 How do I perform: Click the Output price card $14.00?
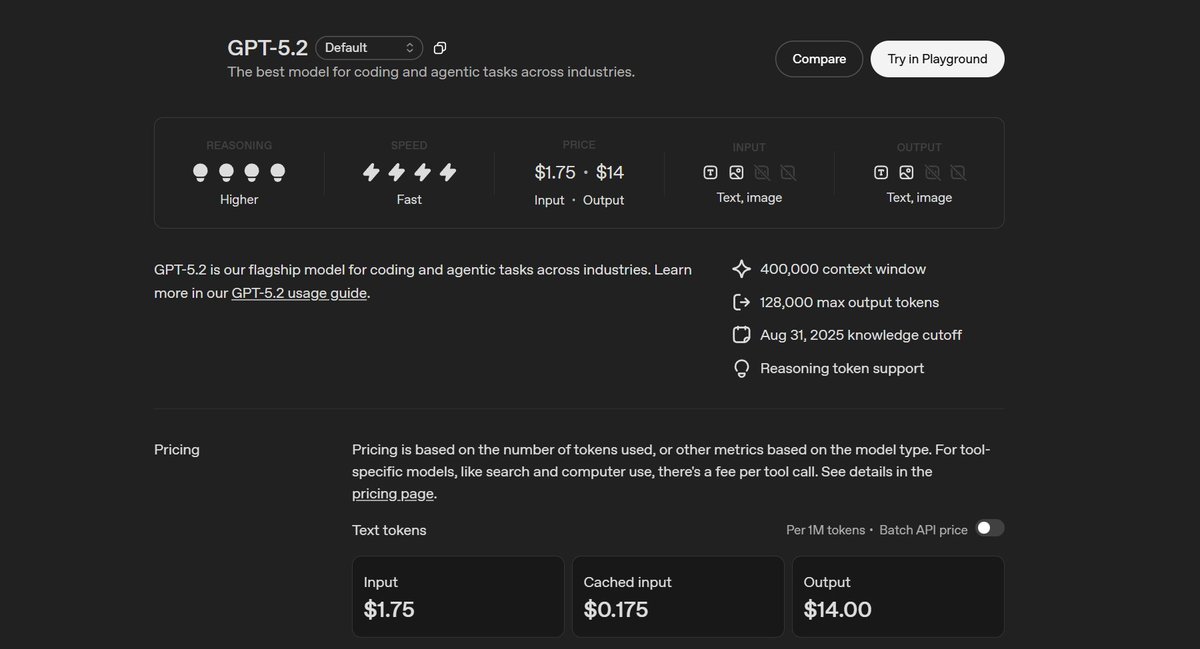pyautogui.click(x=898, y=597)
